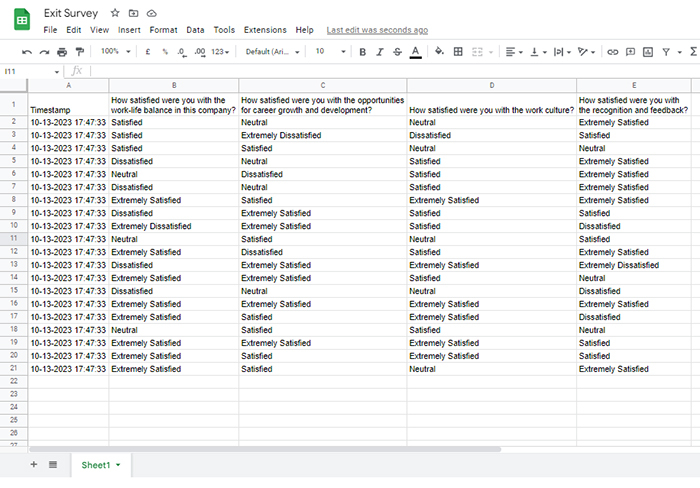
Task: Open the zoom 100% dropdown
Action: pos(116,51)
